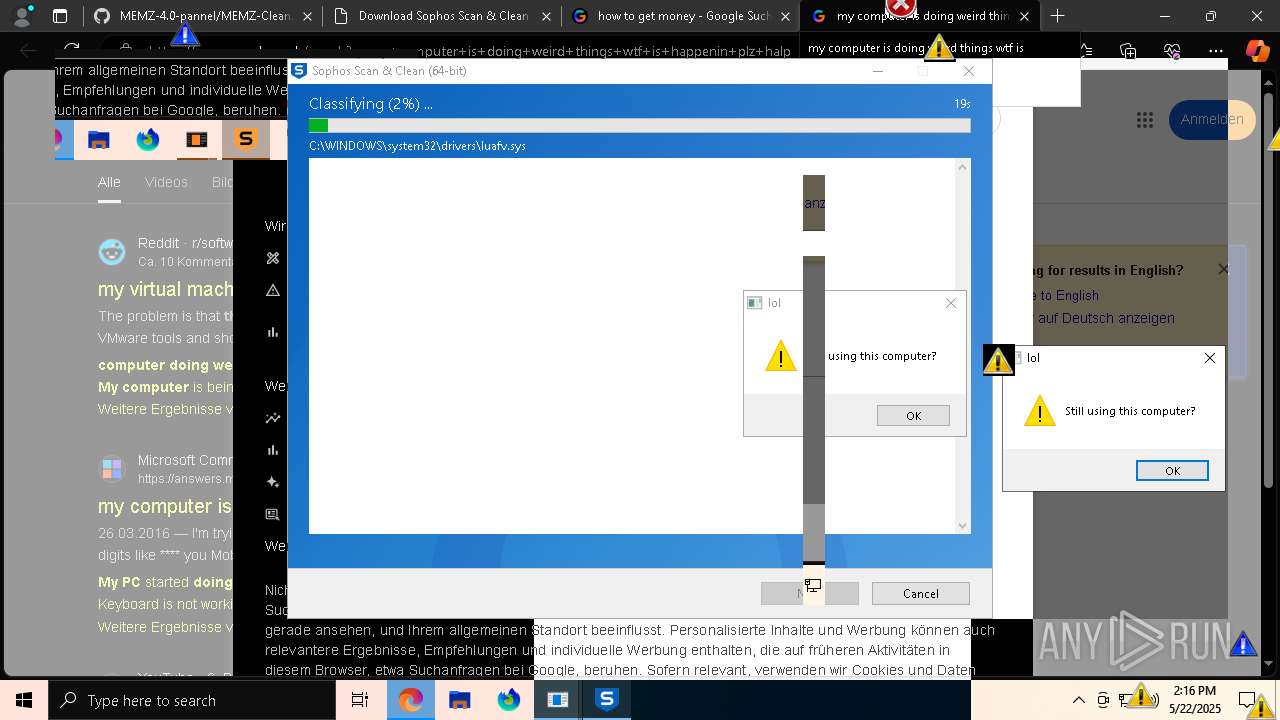1280x720 pixels.
Task: Open the Edge tab actions menu icon
Action: click(x=60, y=16)
